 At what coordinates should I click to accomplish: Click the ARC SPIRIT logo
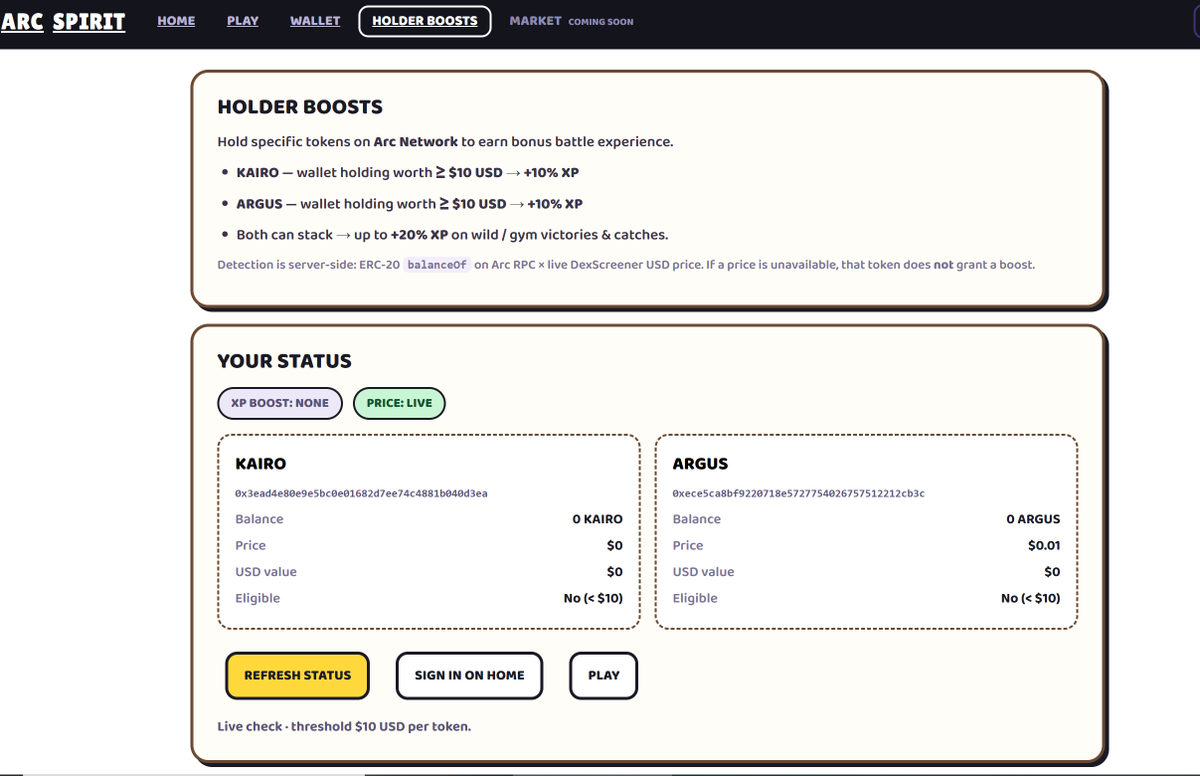(63, 20)
